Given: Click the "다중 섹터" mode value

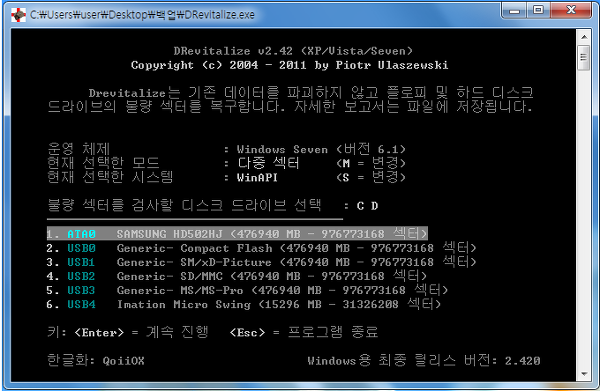Looking at the screenshot, I should [x=268, y=163].
